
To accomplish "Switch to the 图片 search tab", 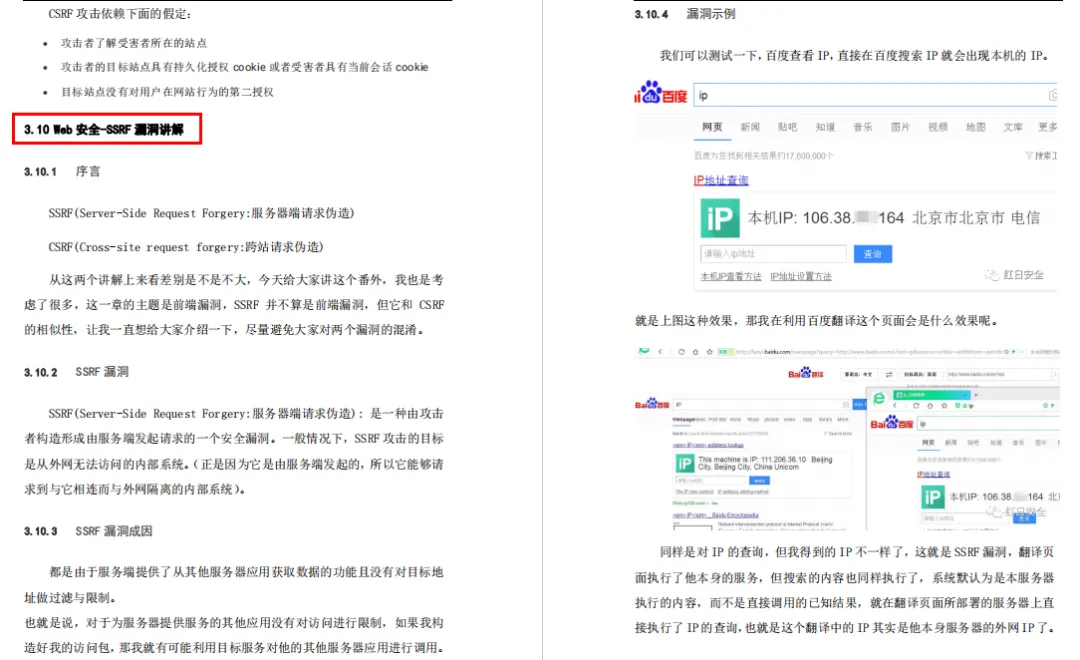I will [903, 127].
